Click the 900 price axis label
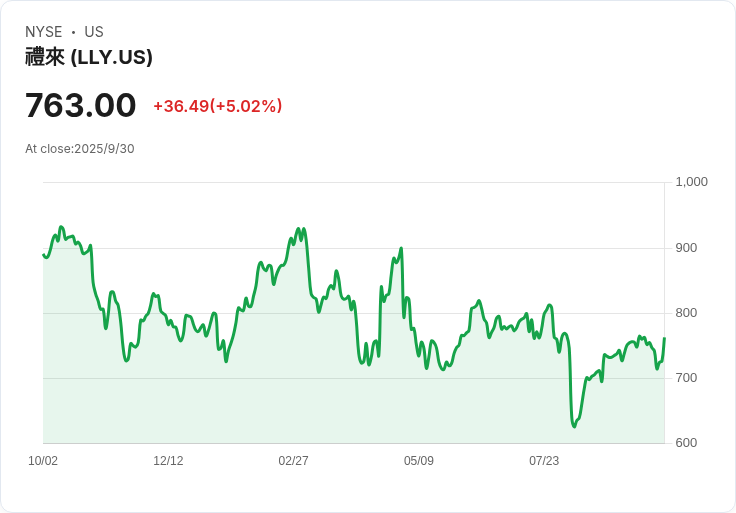The image size is (736, 513). (x=686, y=247)
